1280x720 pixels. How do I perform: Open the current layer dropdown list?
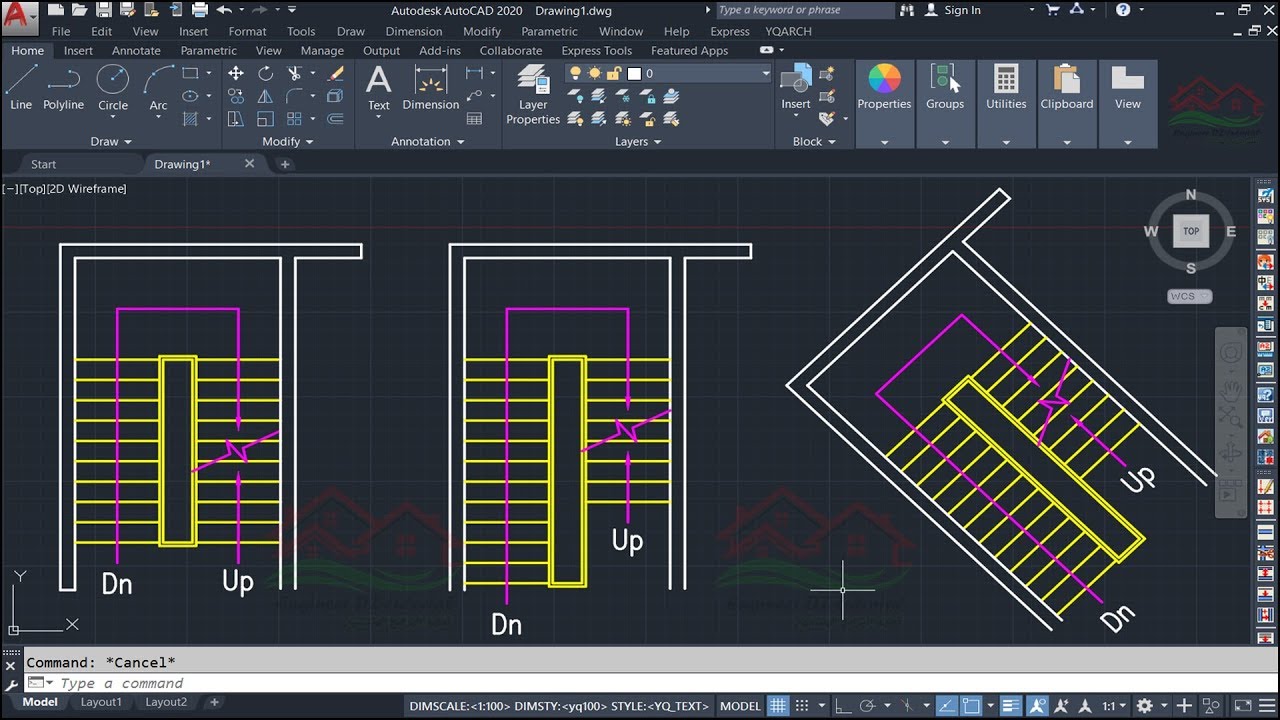[766, 74]
